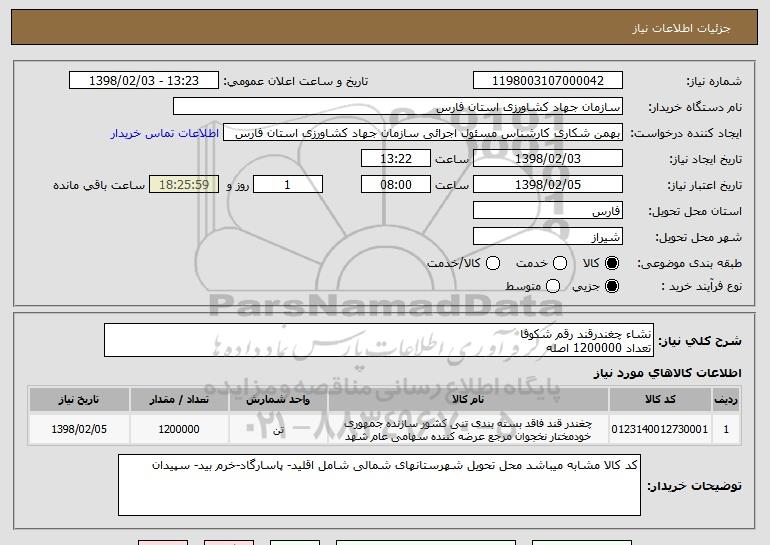Click the unit cell تن
The width and height of the screenshot is (770, 545).
tap(278, 429)
